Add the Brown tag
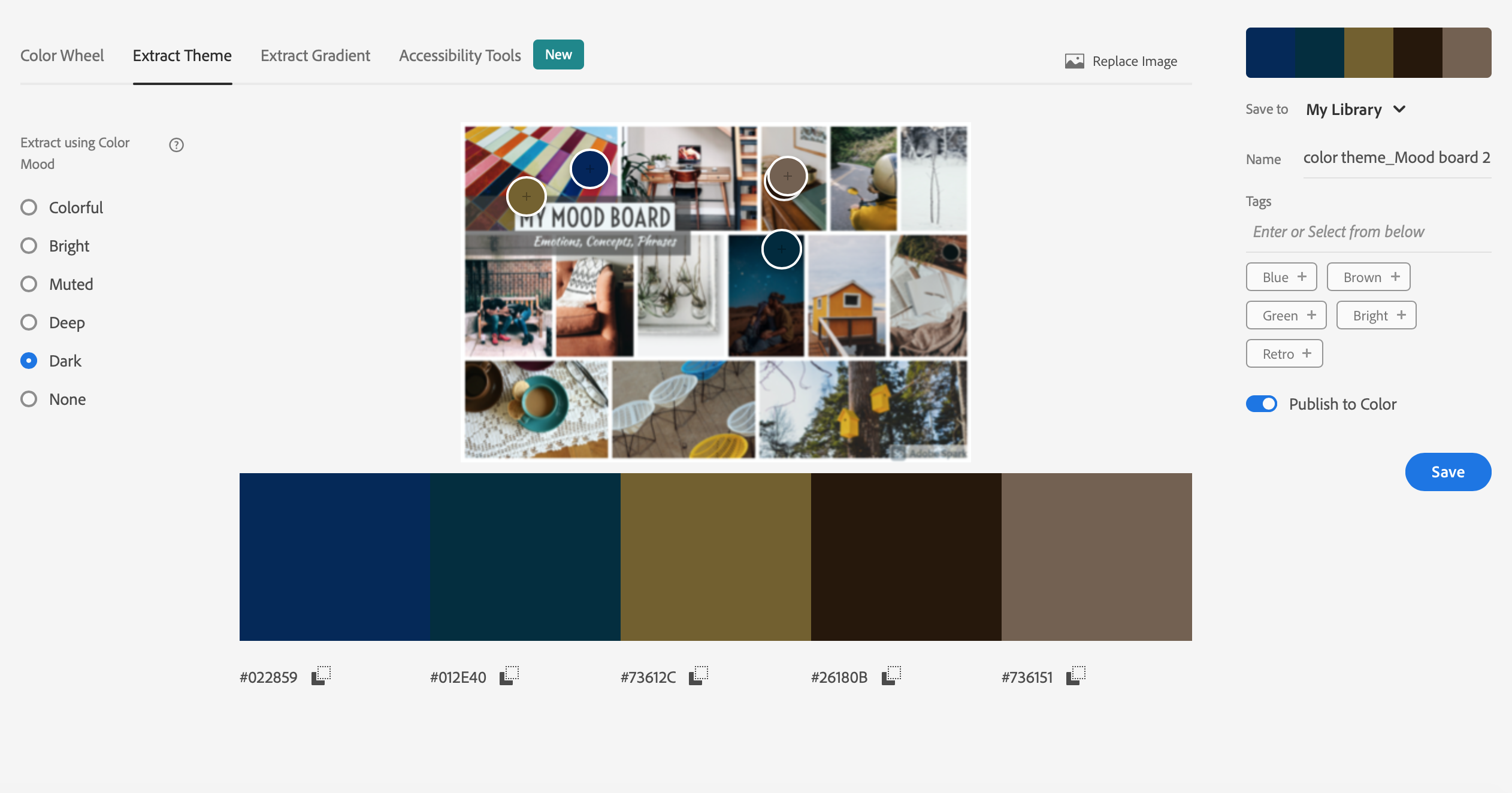 click(x=1368, y=277)
